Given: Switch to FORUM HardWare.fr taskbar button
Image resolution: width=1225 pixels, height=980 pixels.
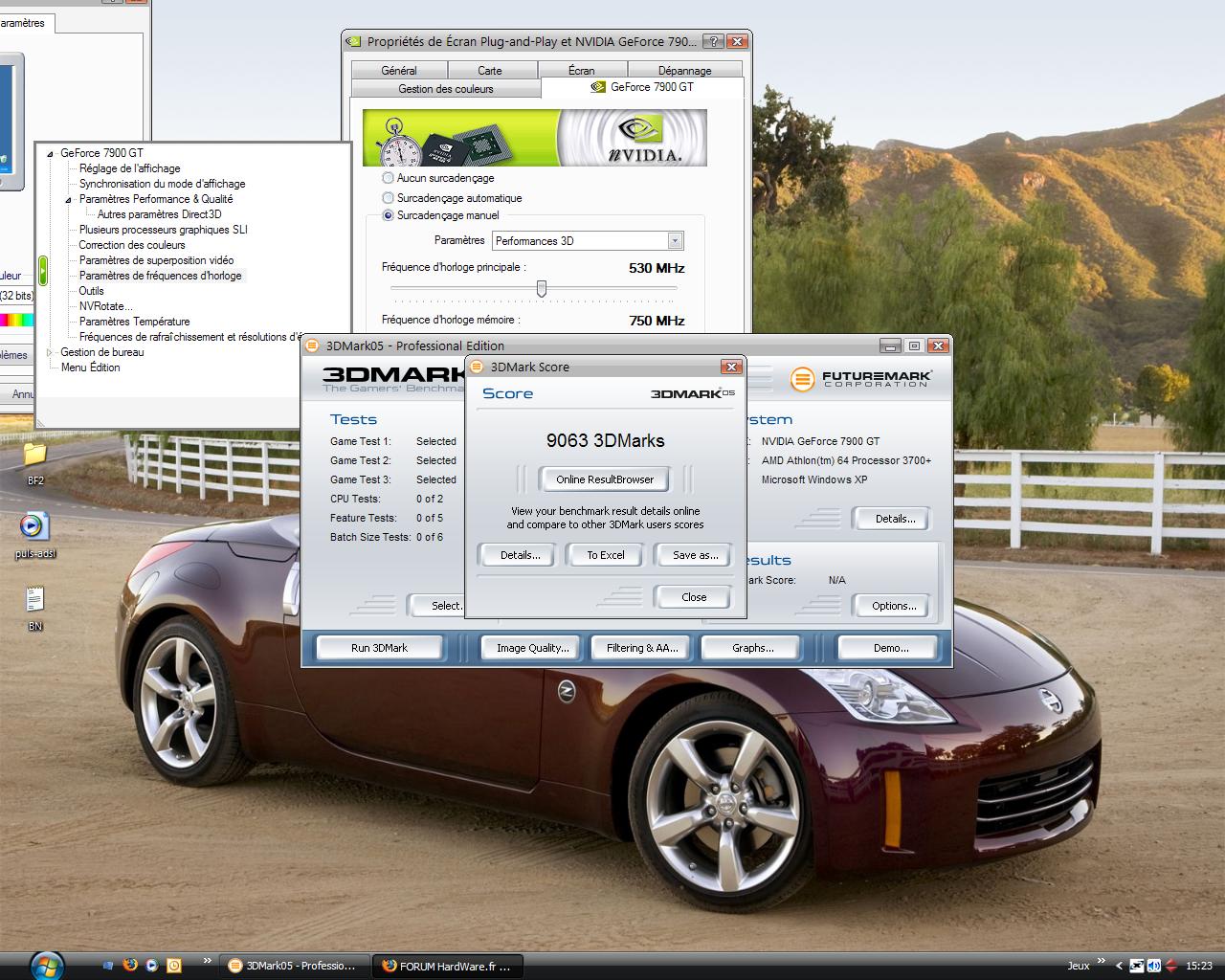Looking at the screenshot, I should coord(447,966).
